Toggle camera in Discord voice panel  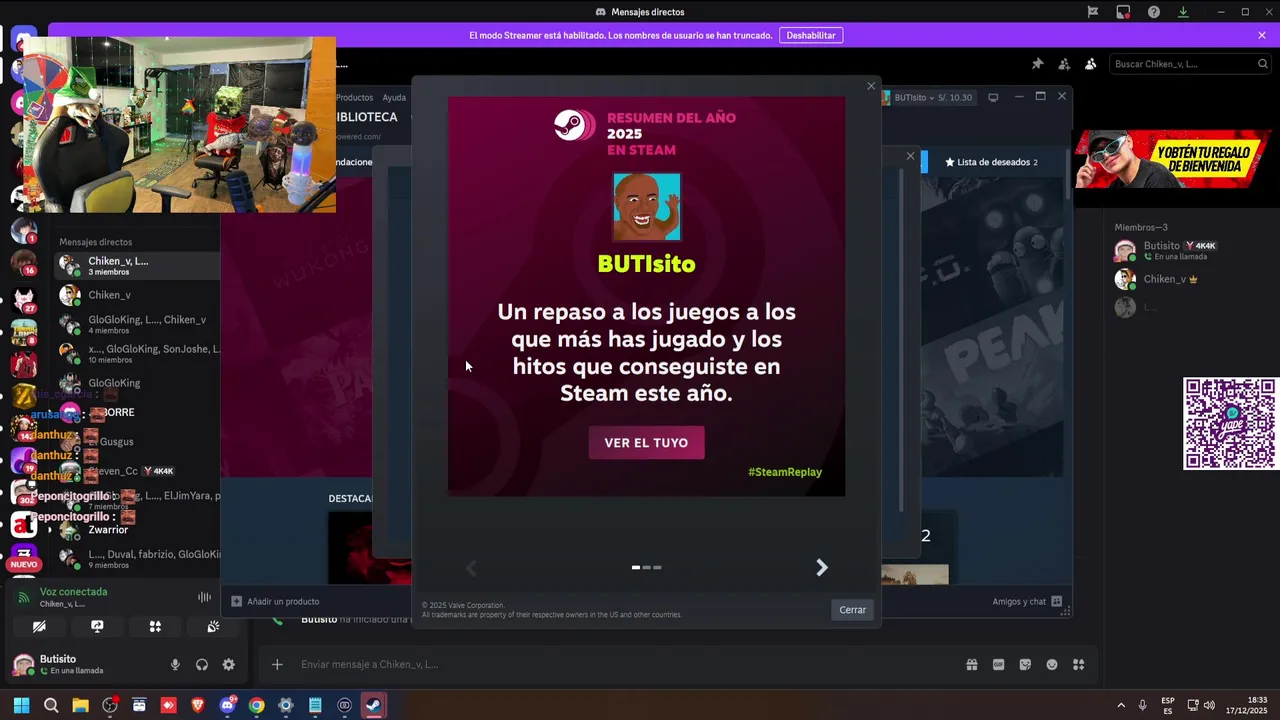coord(39,626)
